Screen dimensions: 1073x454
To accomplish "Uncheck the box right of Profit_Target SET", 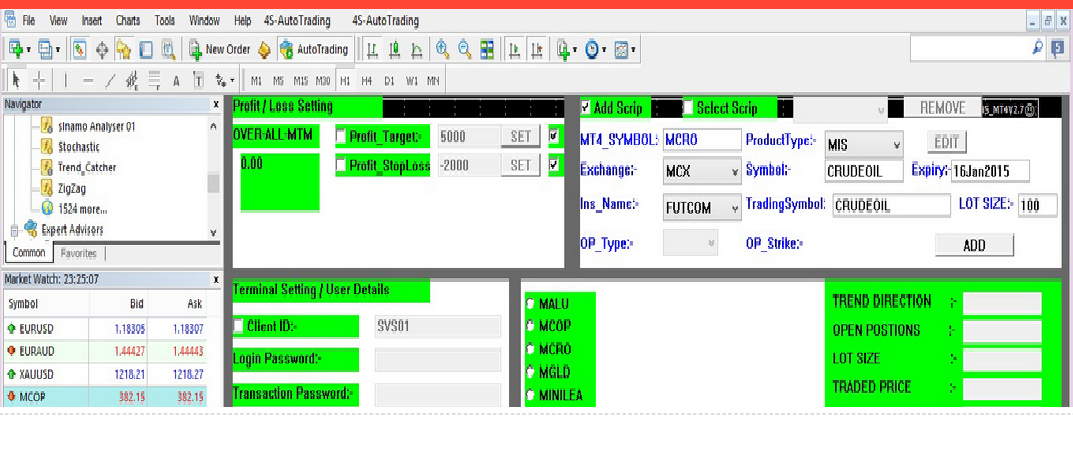I will coord(554,136).
